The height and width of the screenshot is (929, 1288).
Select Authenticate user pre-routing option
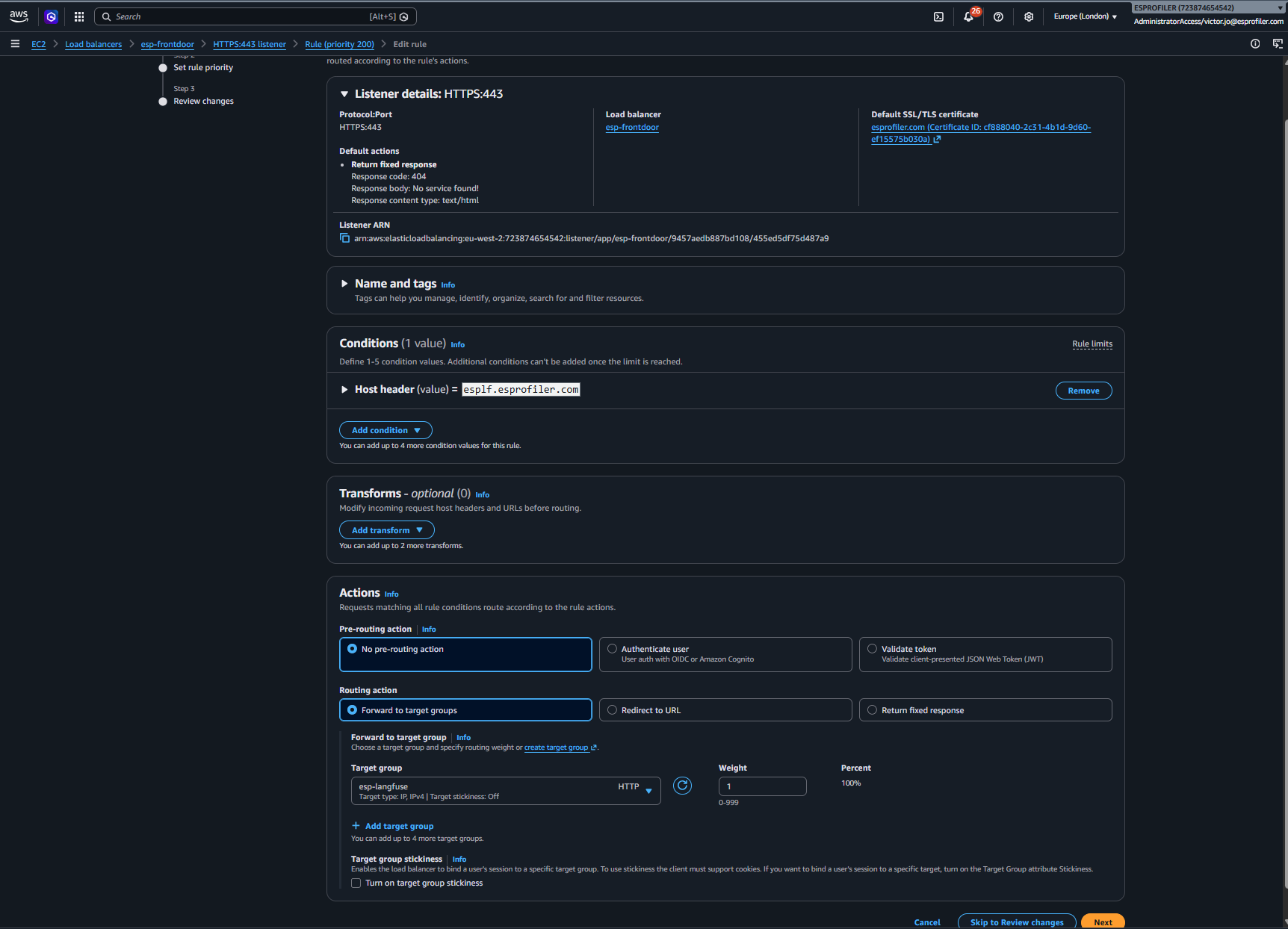[x=725, y=654]
